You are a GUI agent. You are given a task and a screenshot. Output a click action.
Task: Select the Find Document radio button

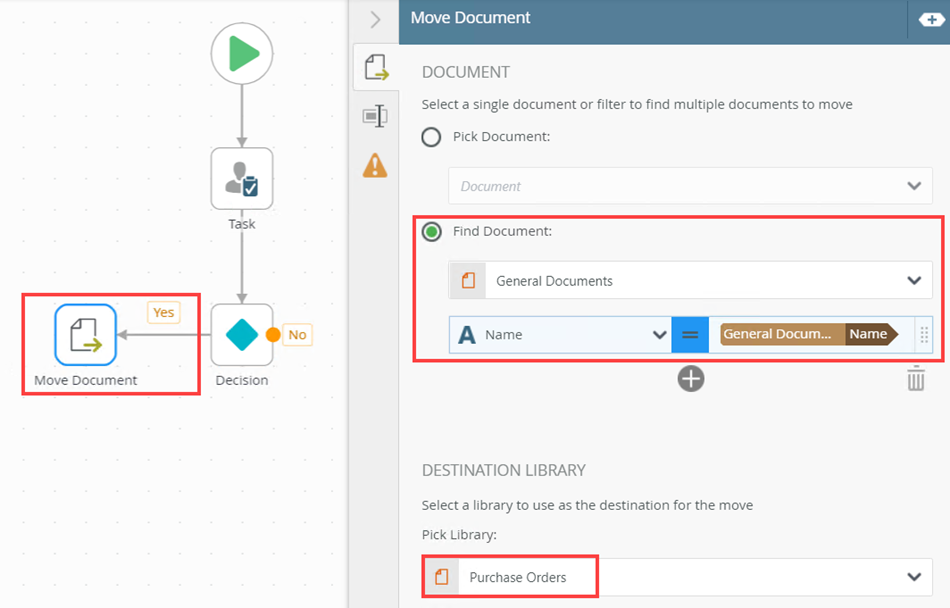click(431, 232)
